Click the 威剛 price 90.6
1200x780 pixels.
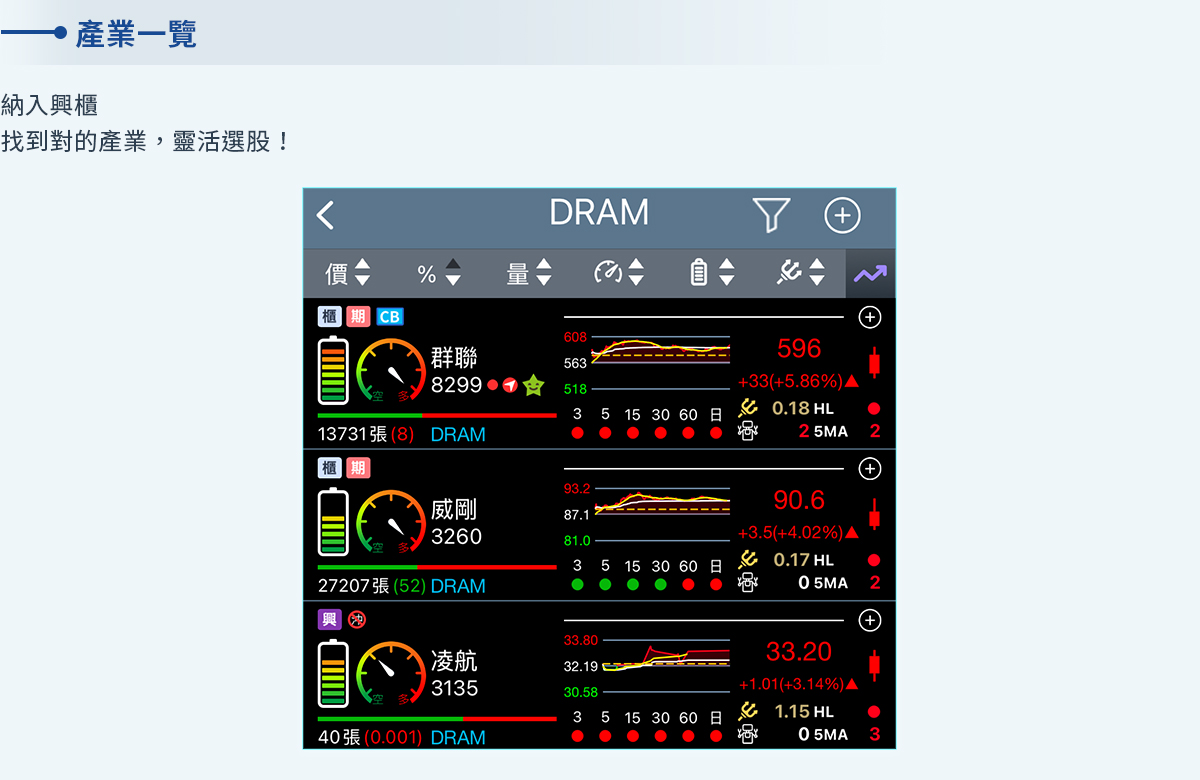[x=799, y=500]
